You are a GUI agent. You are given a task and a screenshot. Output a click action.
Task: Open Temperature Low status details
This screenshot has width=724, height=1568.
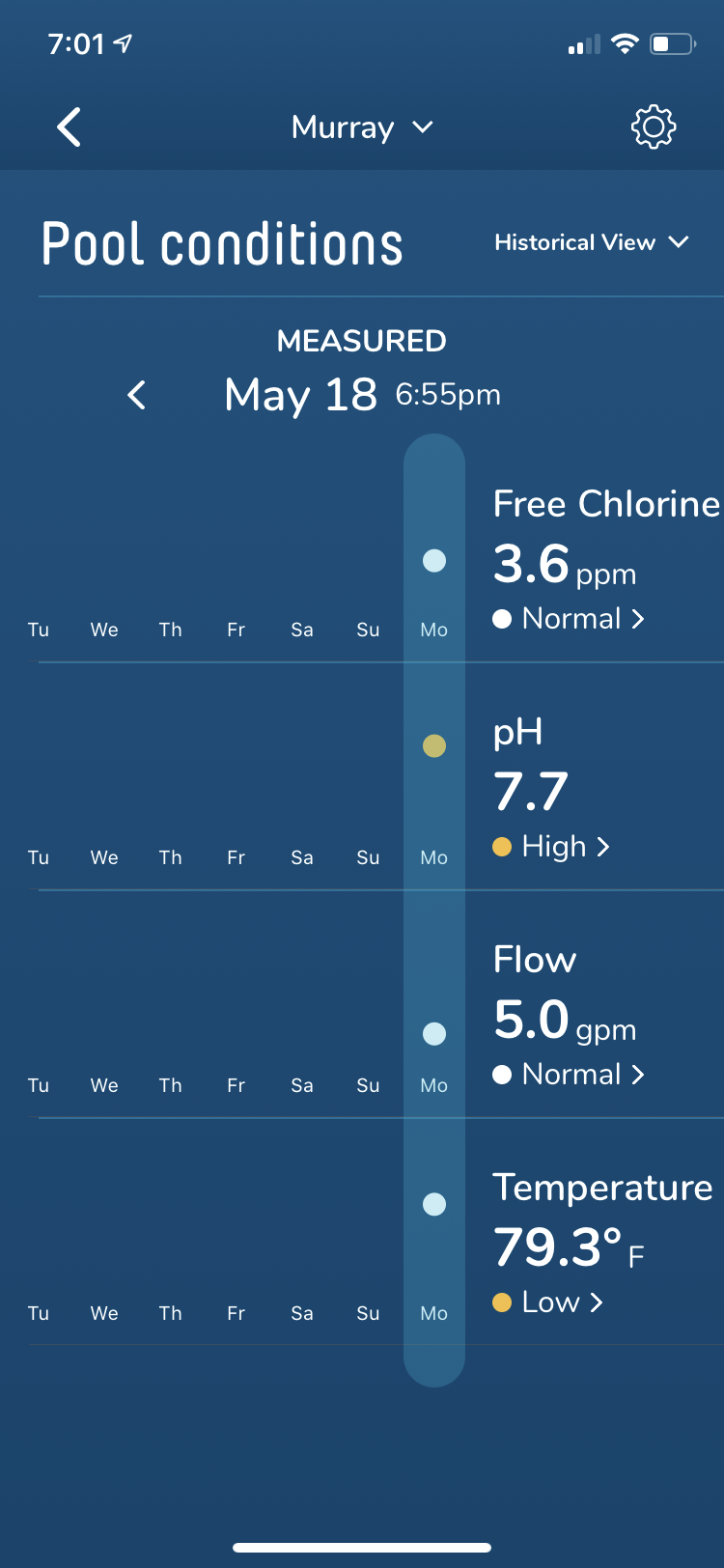548,1302
